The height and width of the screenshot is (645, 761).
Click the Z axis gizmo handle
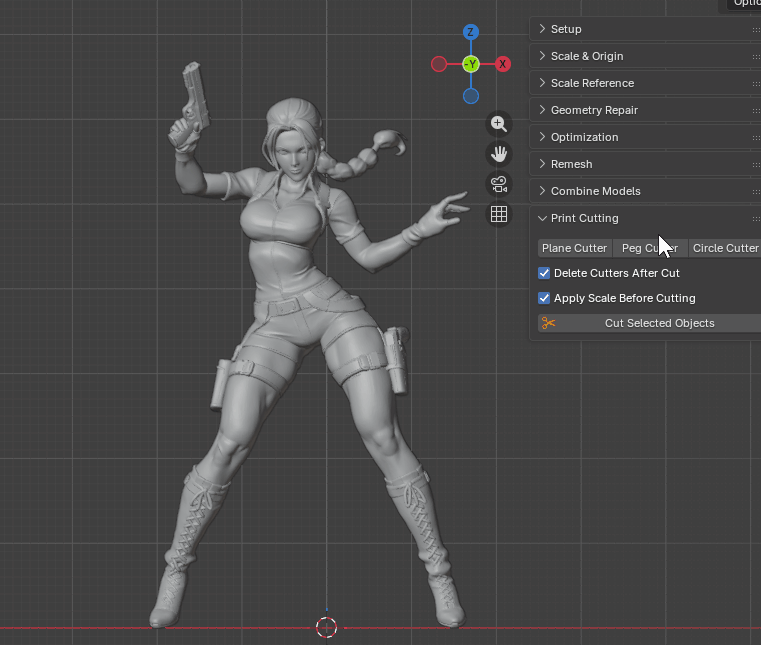coord(470,32)
